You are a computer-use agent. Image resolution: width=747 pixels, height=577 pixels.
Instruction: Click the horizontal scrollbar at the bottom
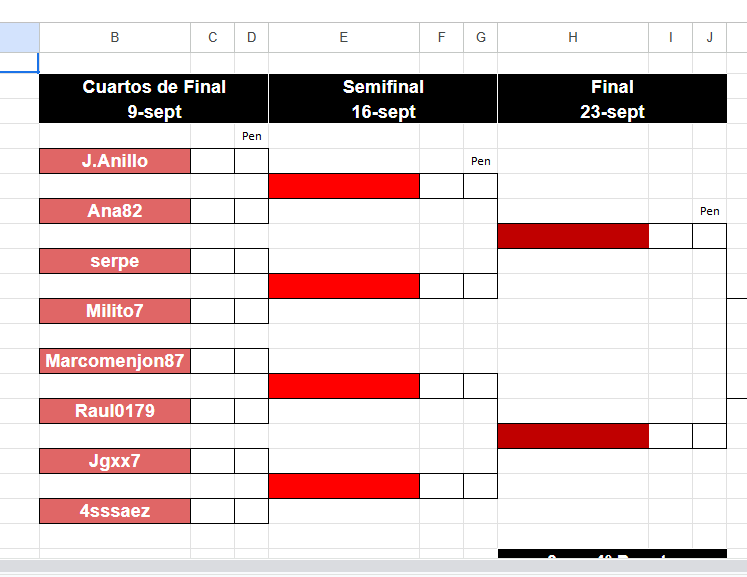coord(374,566)
